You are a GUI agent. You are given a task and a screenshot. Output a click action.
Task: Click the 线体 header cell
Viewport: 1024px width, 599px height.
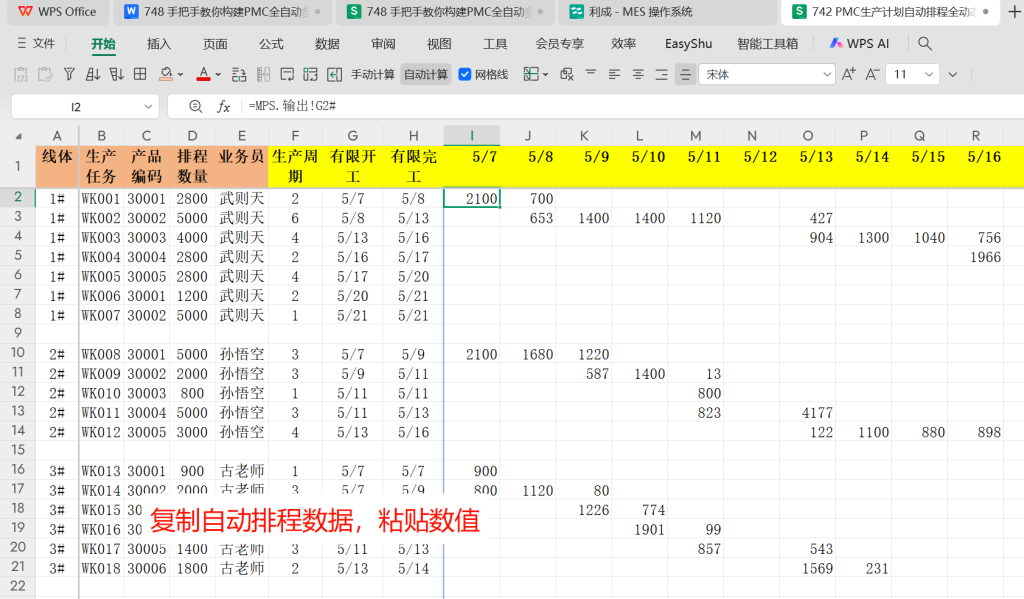57,166
